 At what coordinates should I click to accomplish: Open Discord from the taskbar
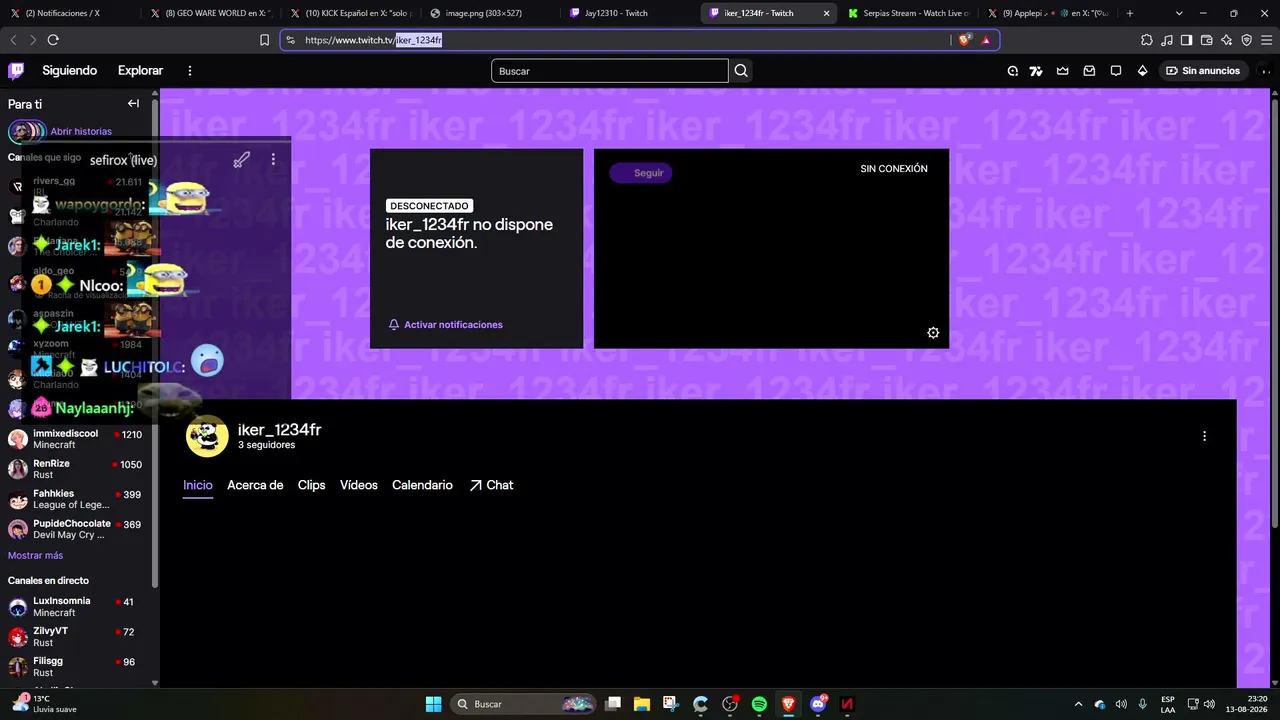click(x=818, y=704)
